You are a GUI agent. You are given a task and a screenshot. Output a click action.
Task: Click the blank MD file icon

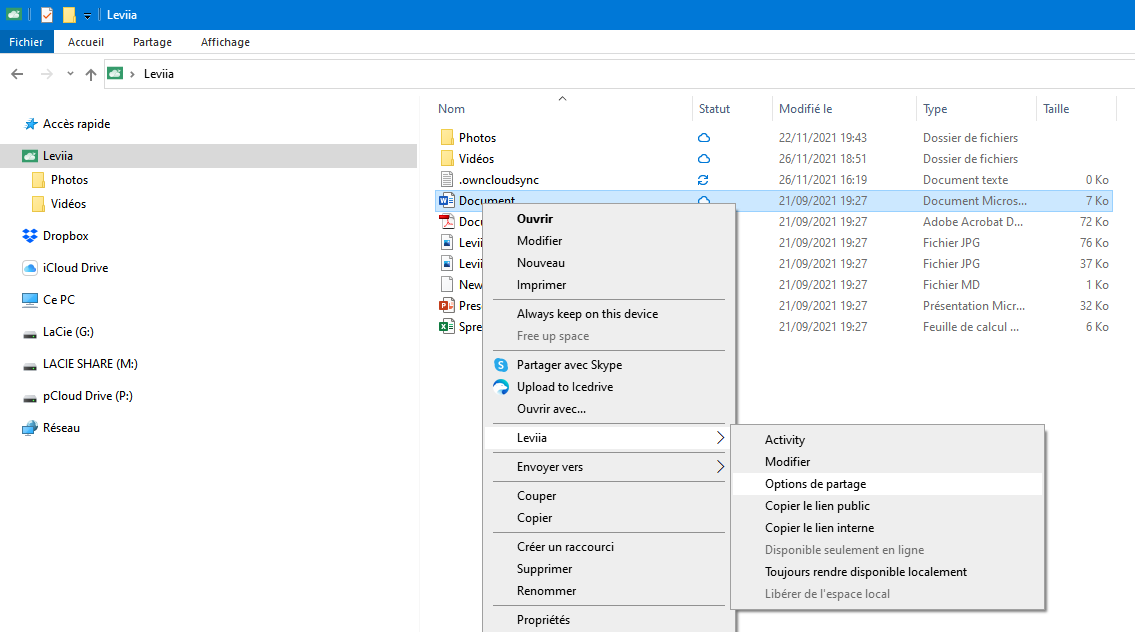pyautogui.click(x=447, y=285)
